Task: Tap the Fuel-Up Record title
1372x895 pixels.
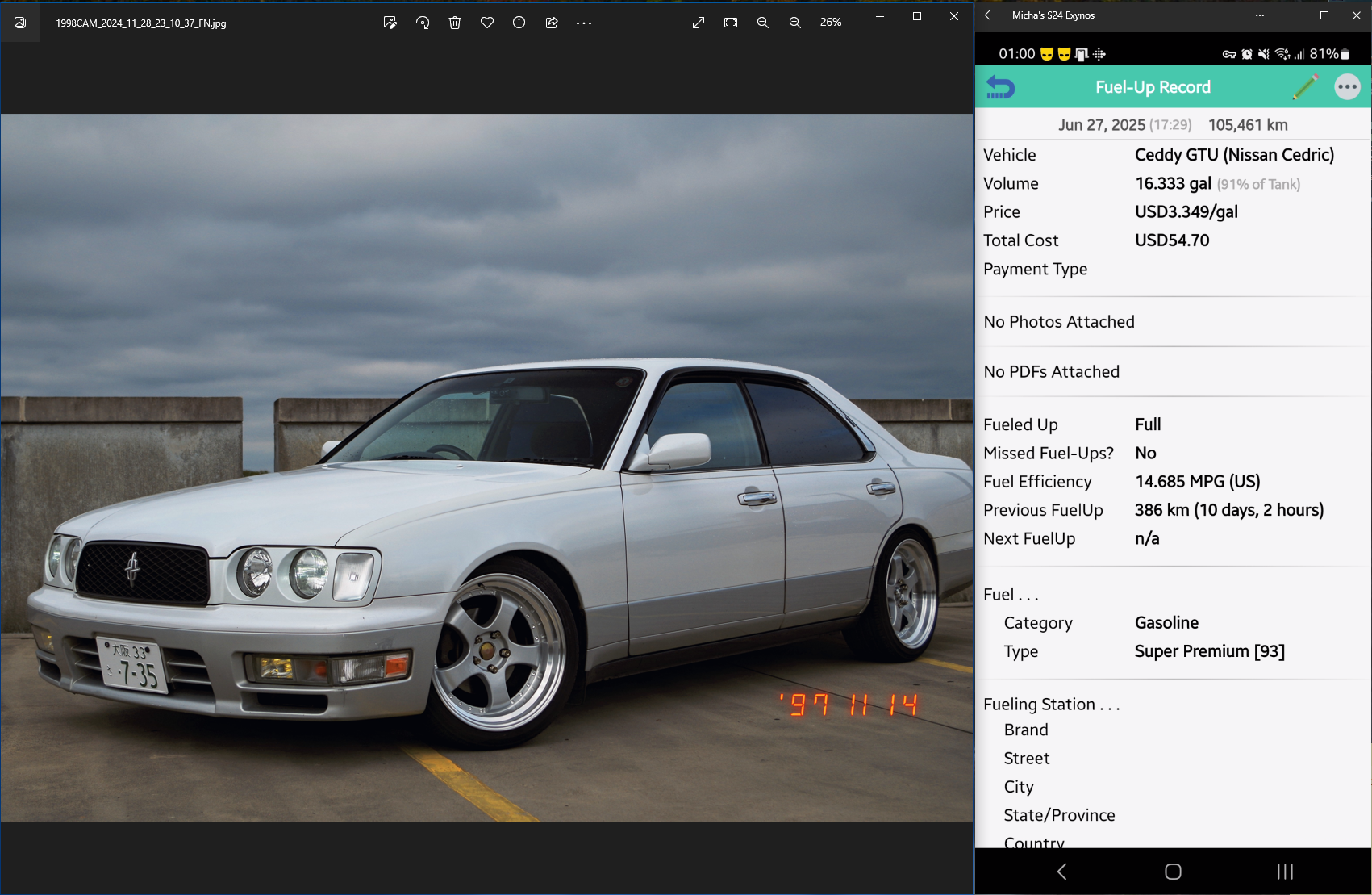Action: pos(1153,87)
